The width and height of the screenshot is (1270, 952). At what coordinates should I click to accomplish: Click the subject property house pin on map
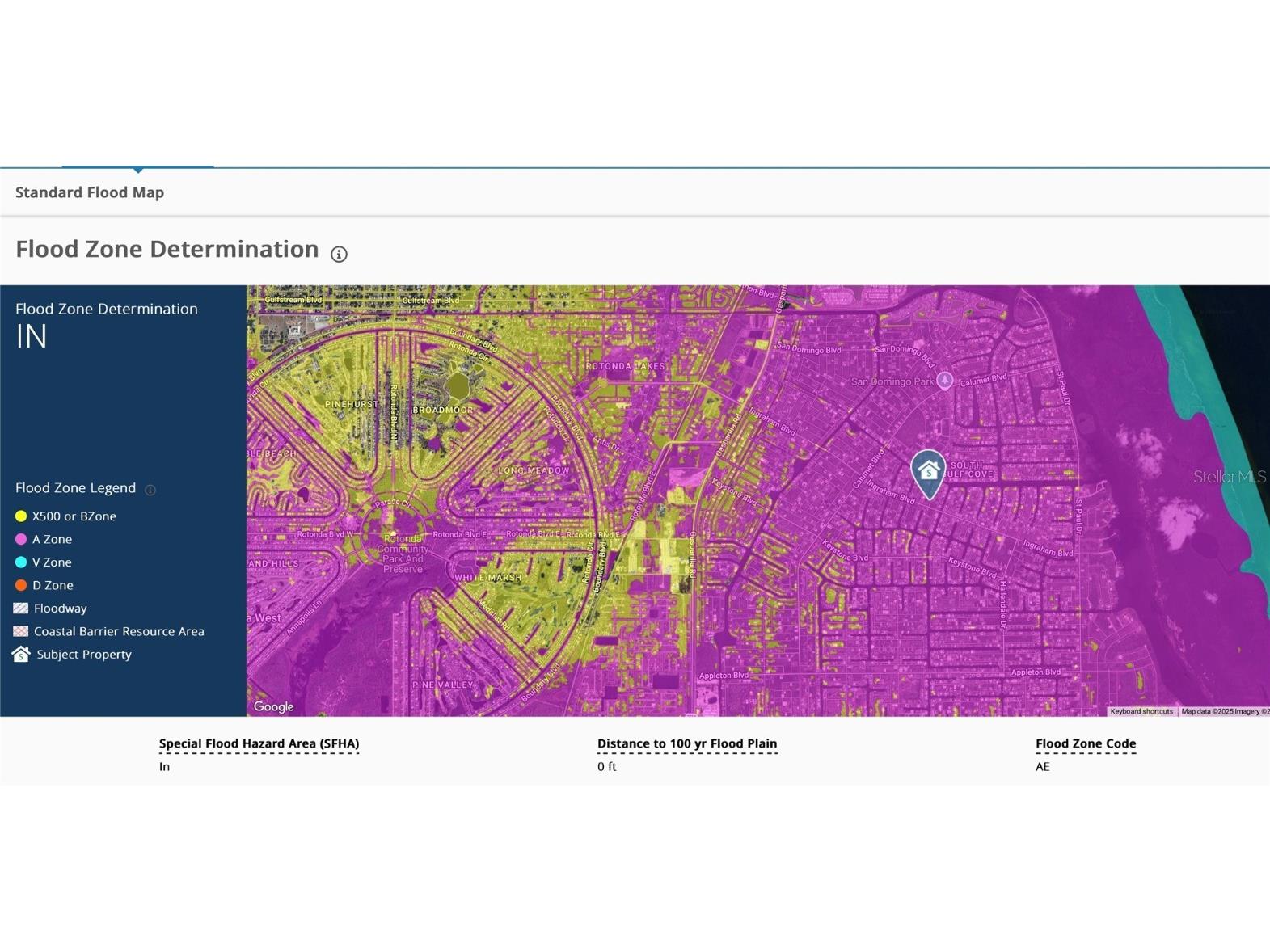pos(928,472)
